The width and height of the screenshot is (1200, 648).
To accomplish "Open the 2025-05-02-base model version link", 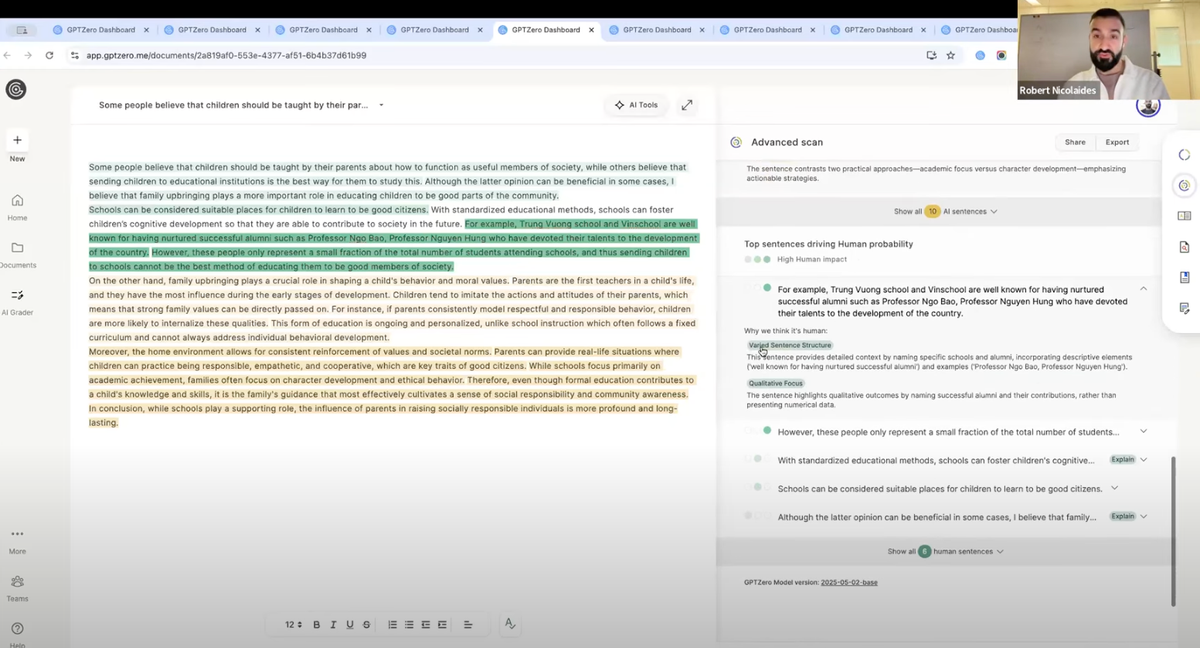I will pyautogui.click(x=848, y=582).
